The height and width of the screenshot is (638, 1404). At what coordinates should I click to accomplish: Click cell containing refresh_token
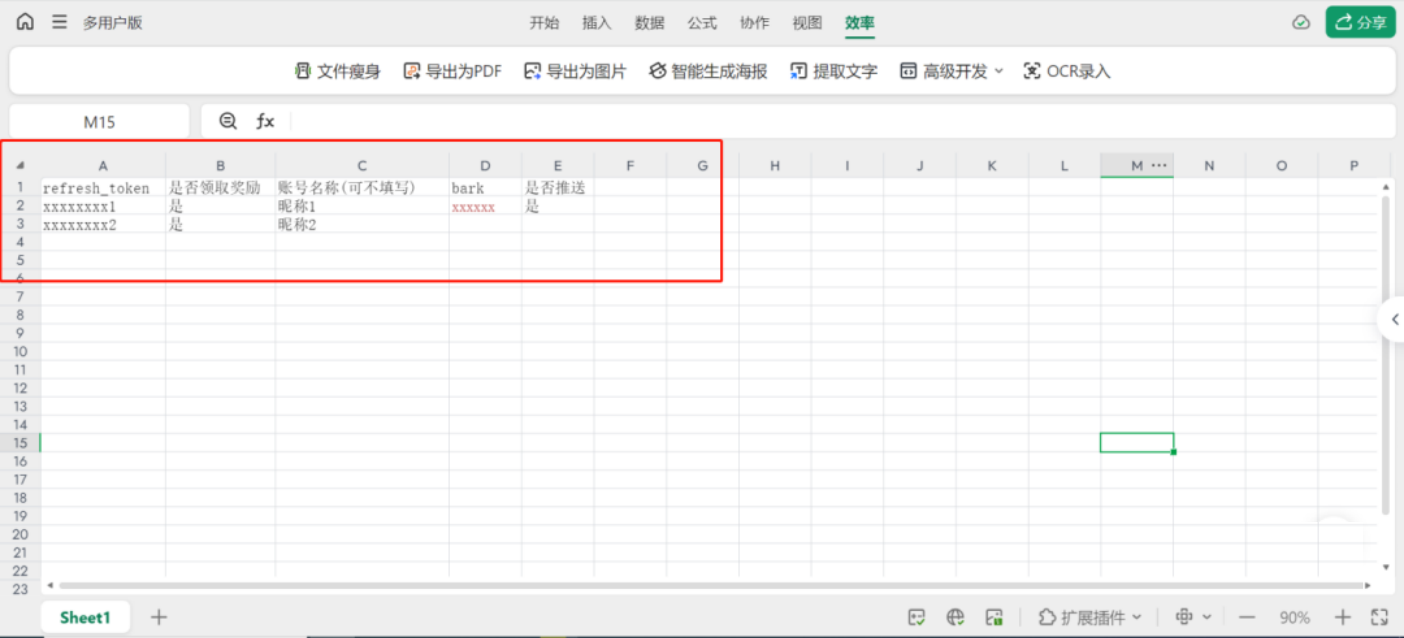[103, 188]
